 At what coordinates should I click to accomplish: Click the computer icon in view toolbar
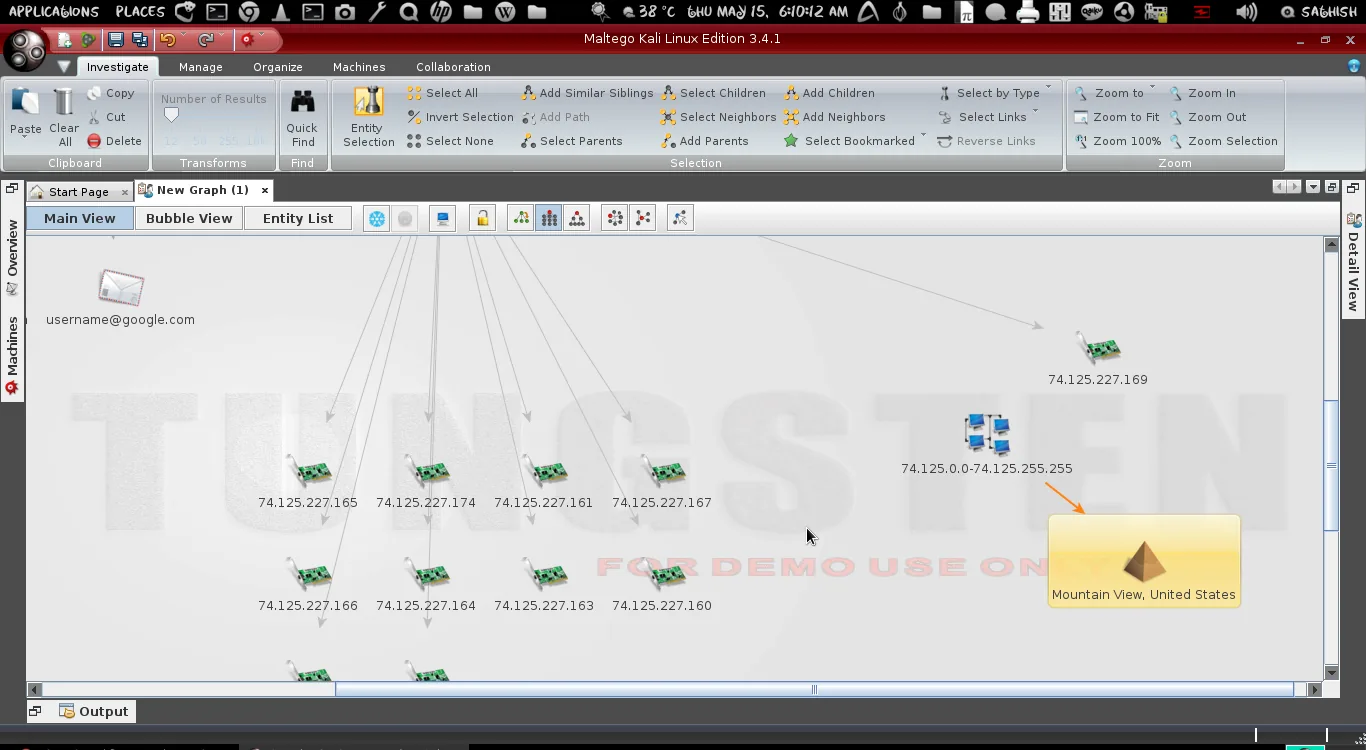point(442,218)
